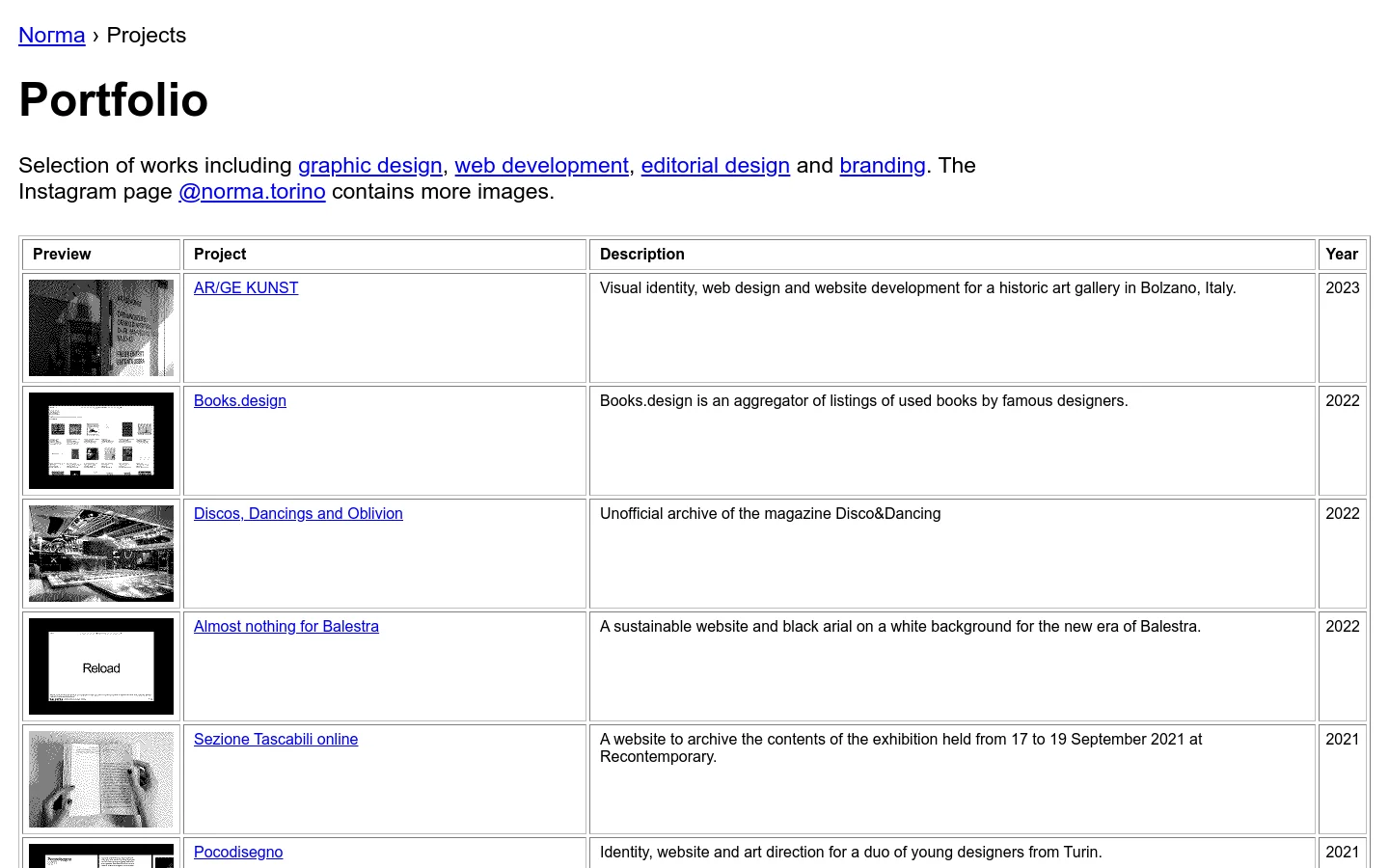Click the Turin young designers description
Screen dimensions: 1389x868
click(x=851, y=853)
